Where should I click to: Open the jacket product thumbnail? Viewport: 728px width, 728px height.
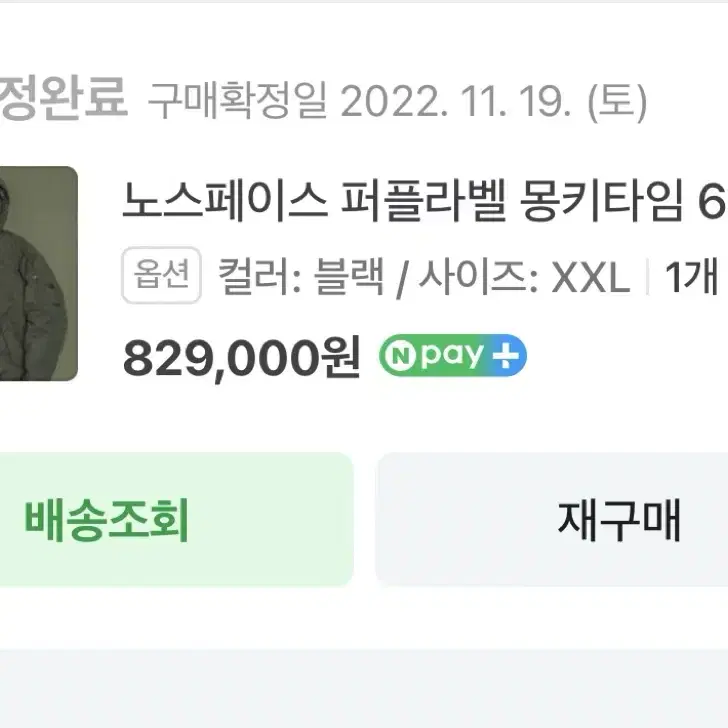pyautogui.click(x=39, y=273)
